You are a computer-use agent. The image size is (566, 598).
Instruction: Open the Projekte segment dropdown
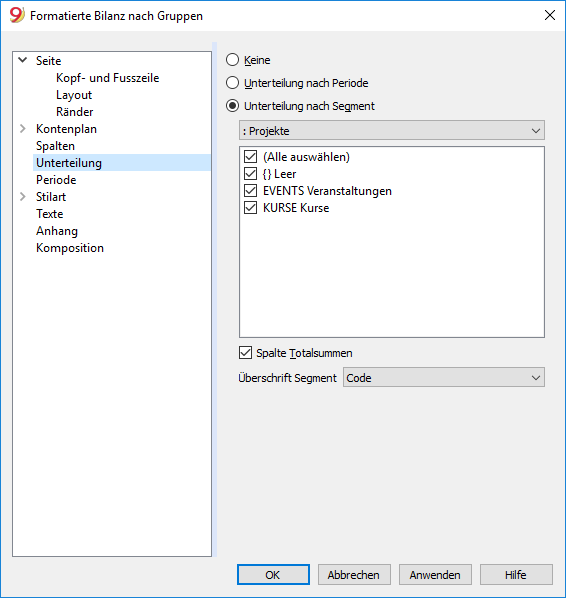[392, 130]
